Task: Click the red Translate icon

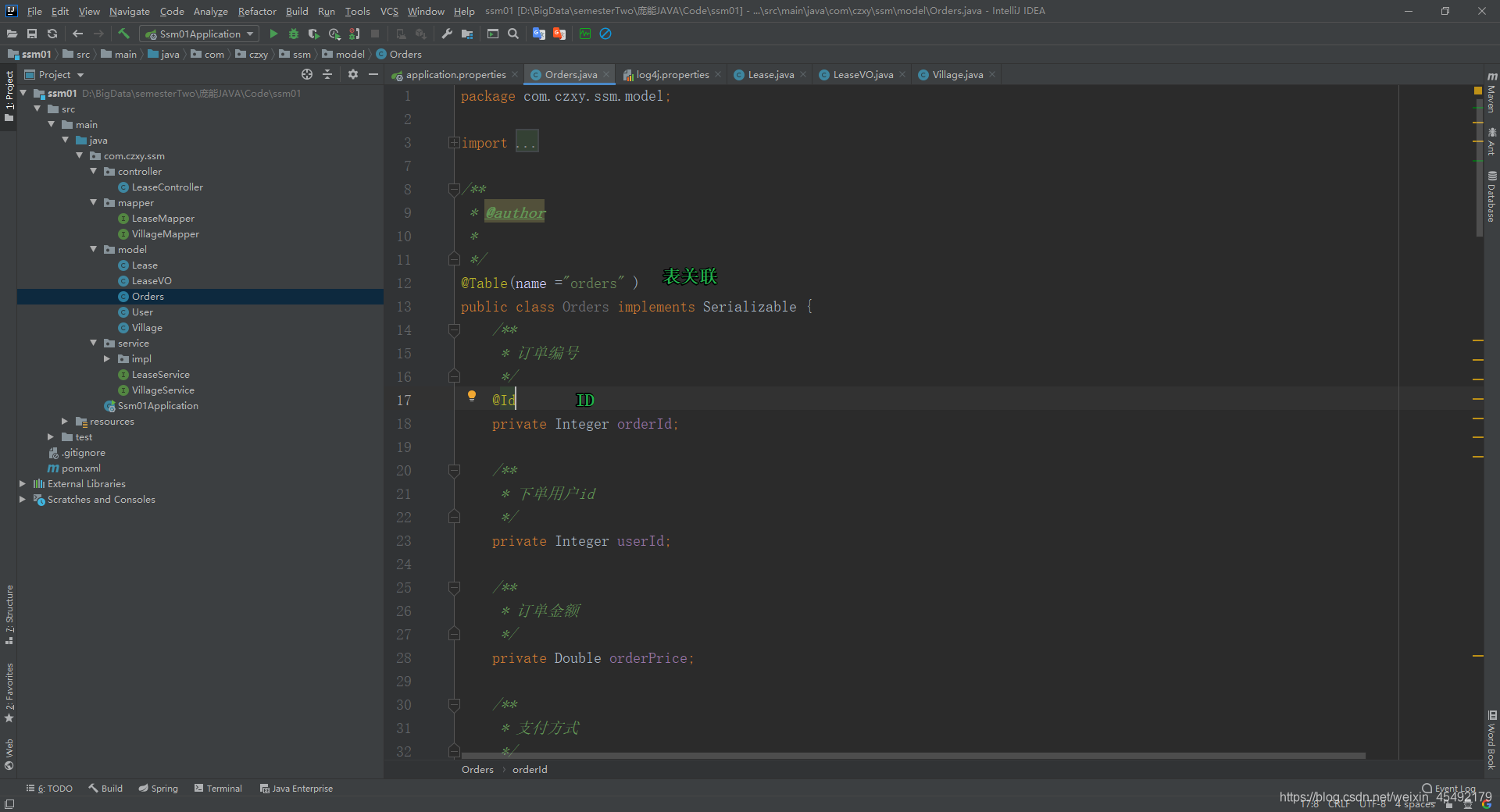Action: click(x=559, y=34)
